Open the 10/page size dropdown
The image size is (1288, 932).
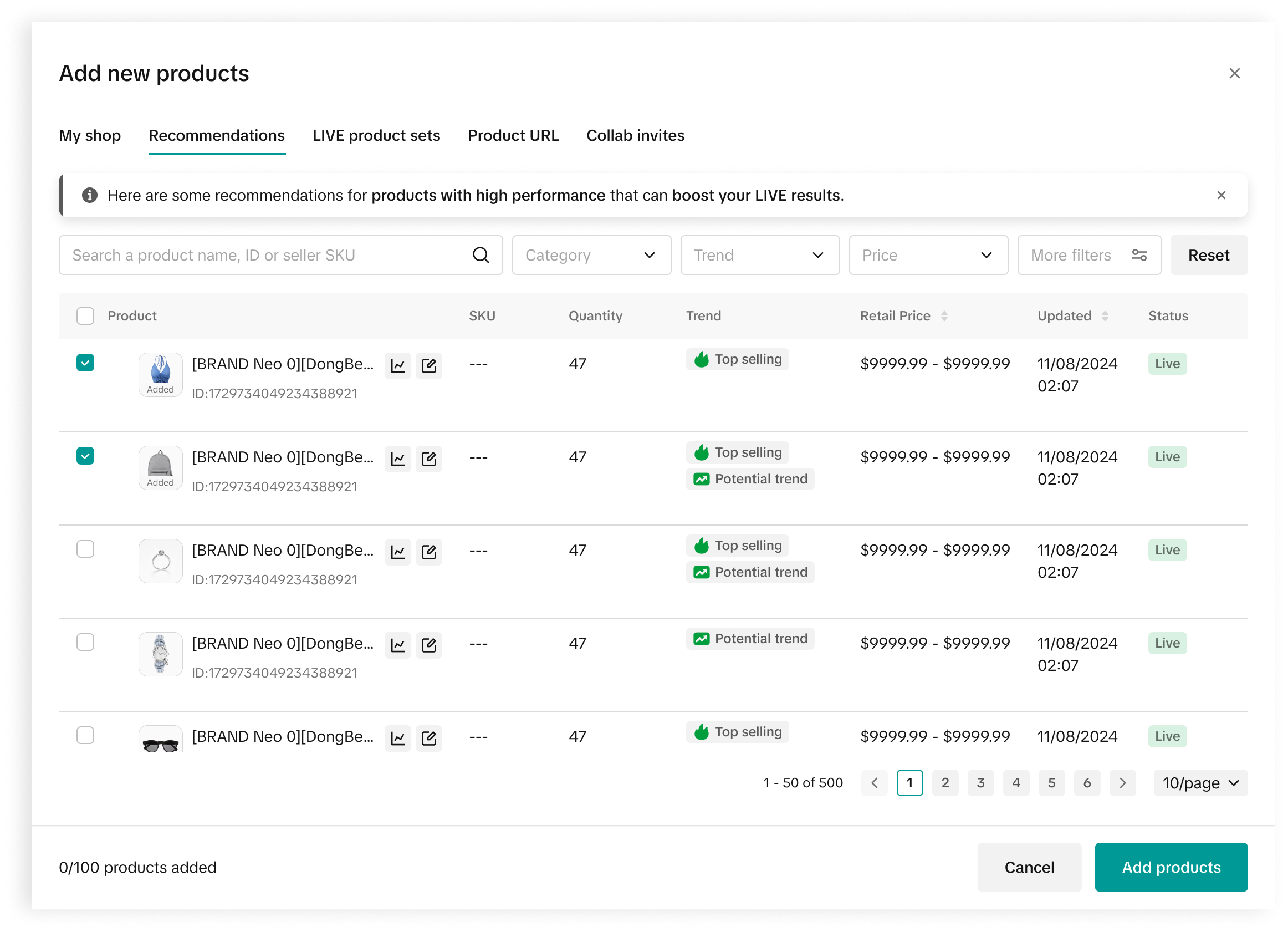click(x=1200, y=783)
